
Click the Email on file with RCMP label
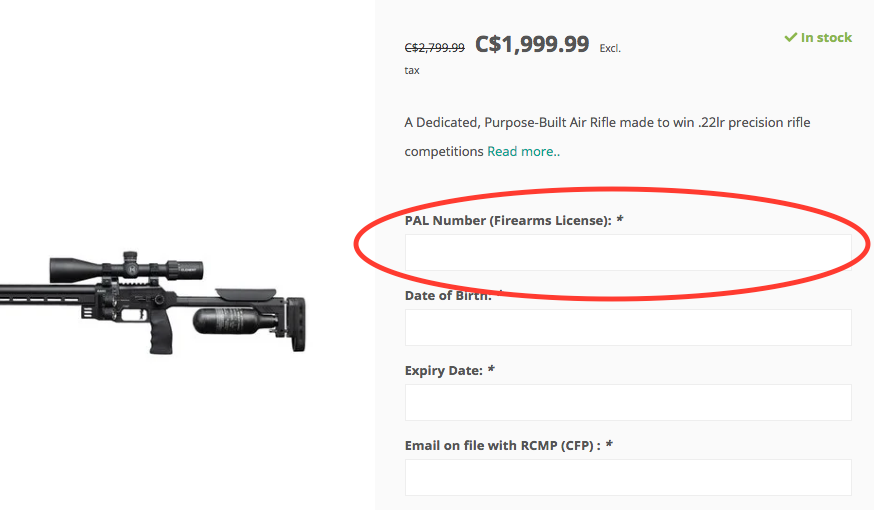click(x=503, y=446)
